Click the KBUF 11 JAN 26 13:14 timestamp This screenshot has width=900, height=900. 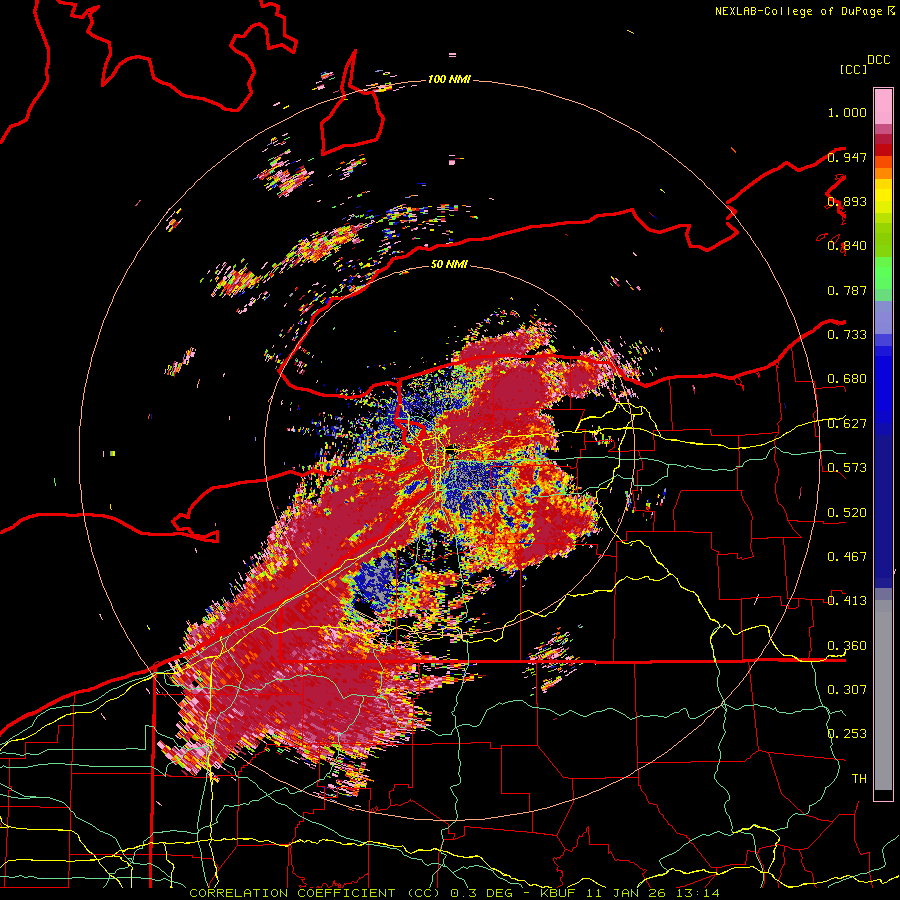(x=630, y=893)
